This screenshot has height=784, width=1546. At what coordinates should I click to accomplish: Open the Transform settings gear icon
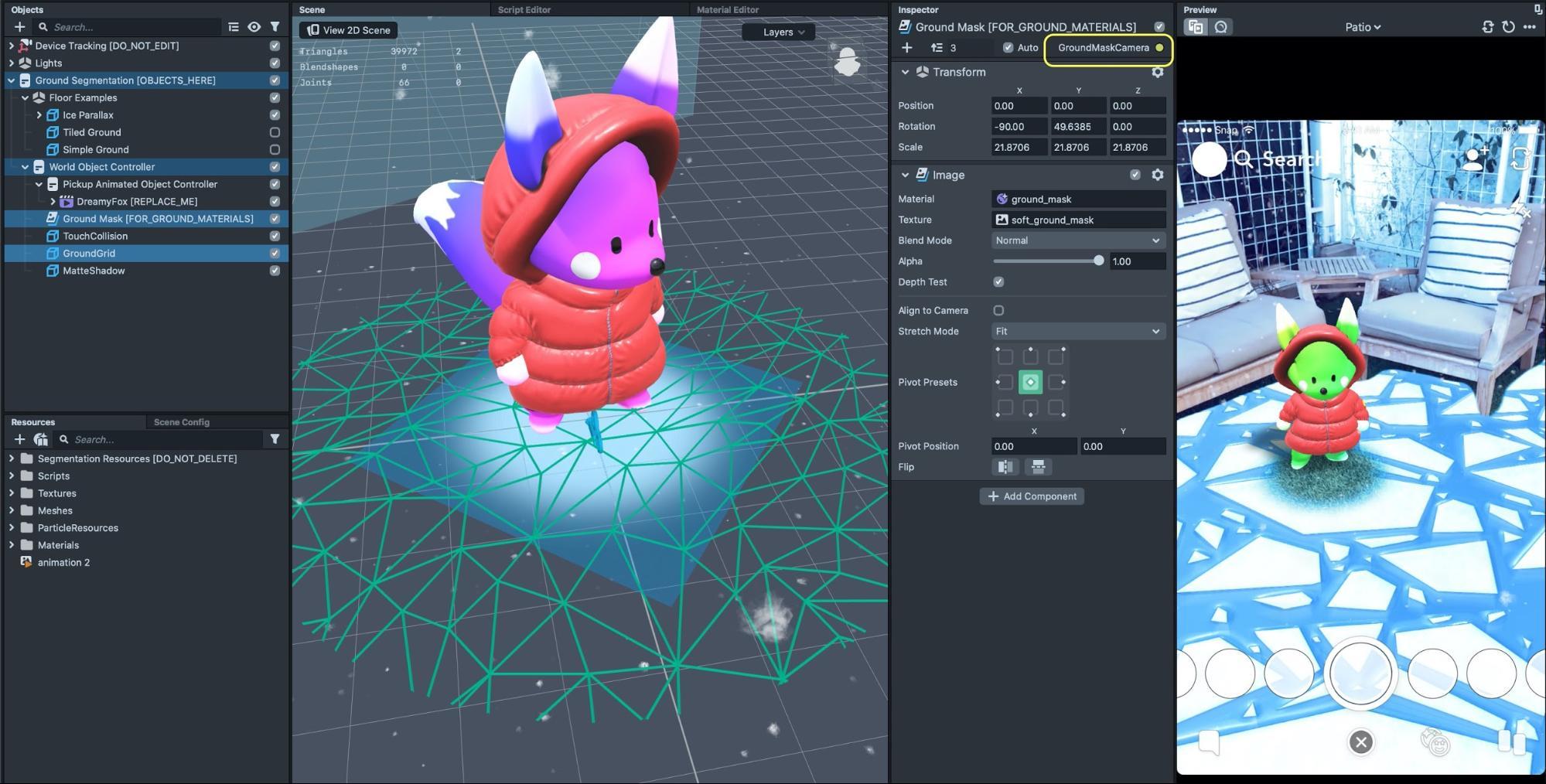point(1157,72)
